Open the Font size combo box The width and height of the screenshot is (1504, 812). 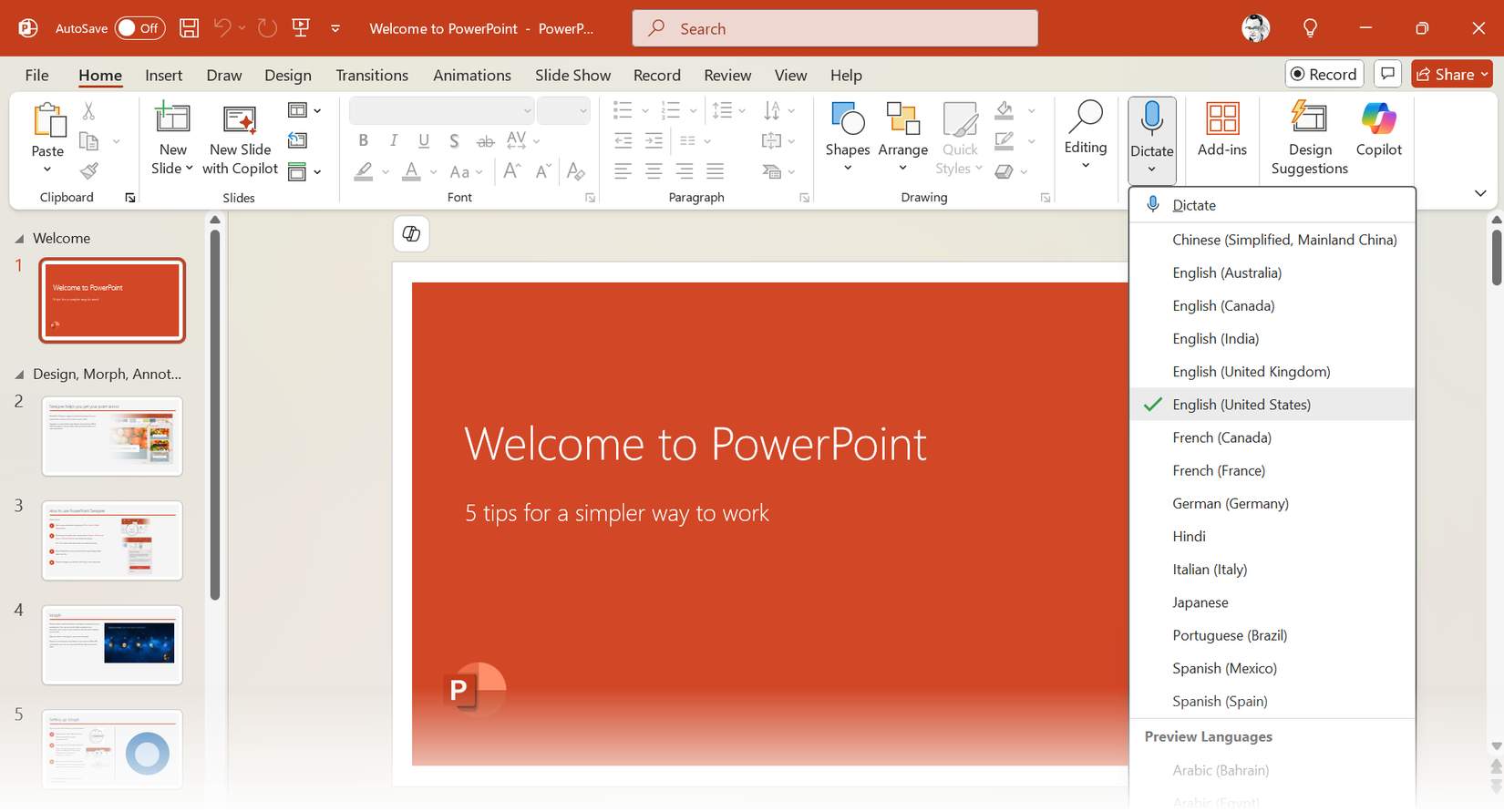pos(563,111)
